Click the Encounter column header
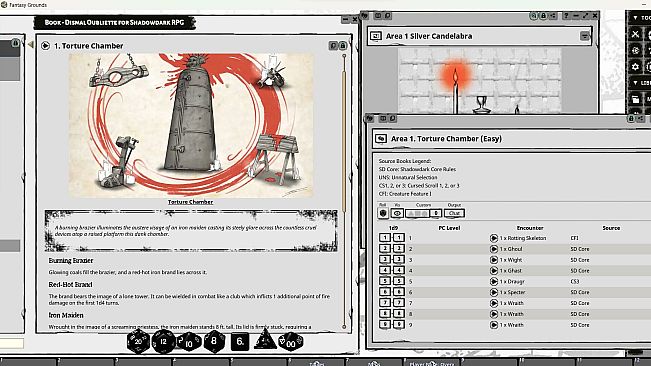651x366 pixels. 530,228
